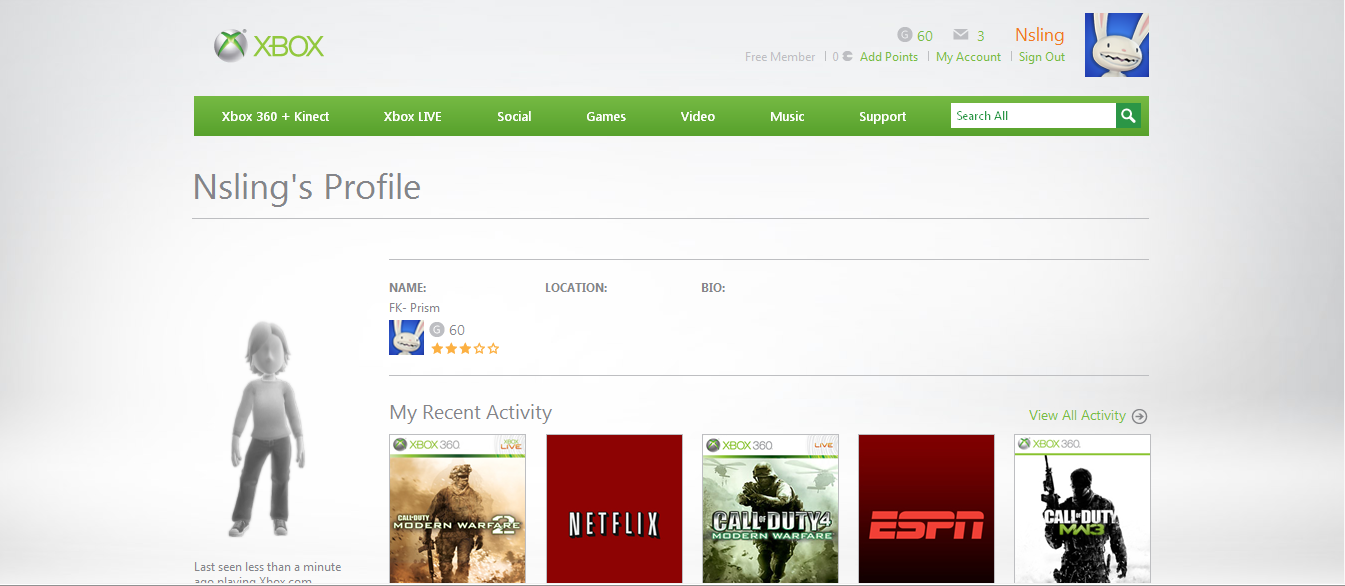Click the Last seen status text

(268, 573)
